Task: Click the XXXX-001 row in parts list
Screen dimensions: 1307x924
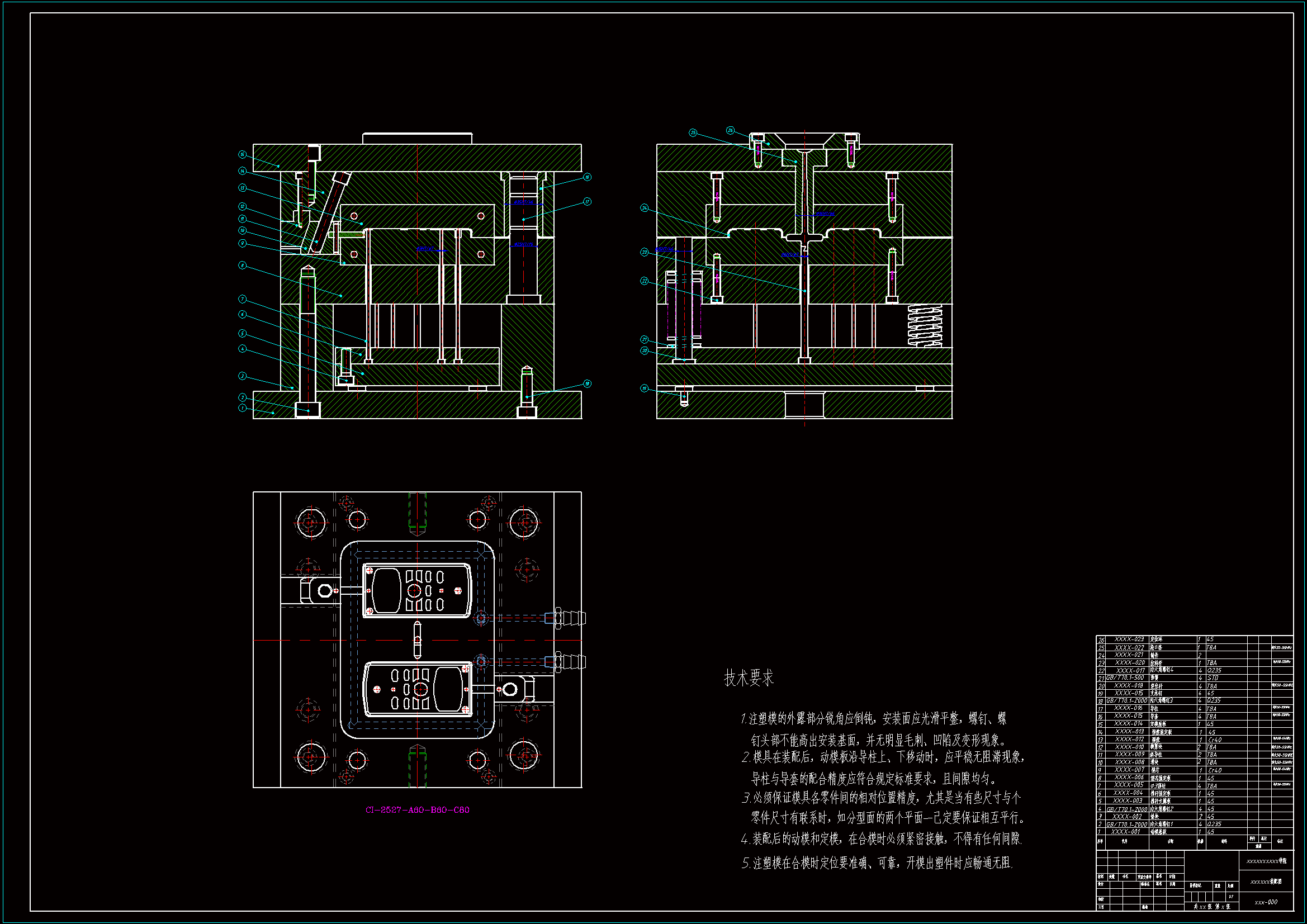Action: click(1126, 832)
